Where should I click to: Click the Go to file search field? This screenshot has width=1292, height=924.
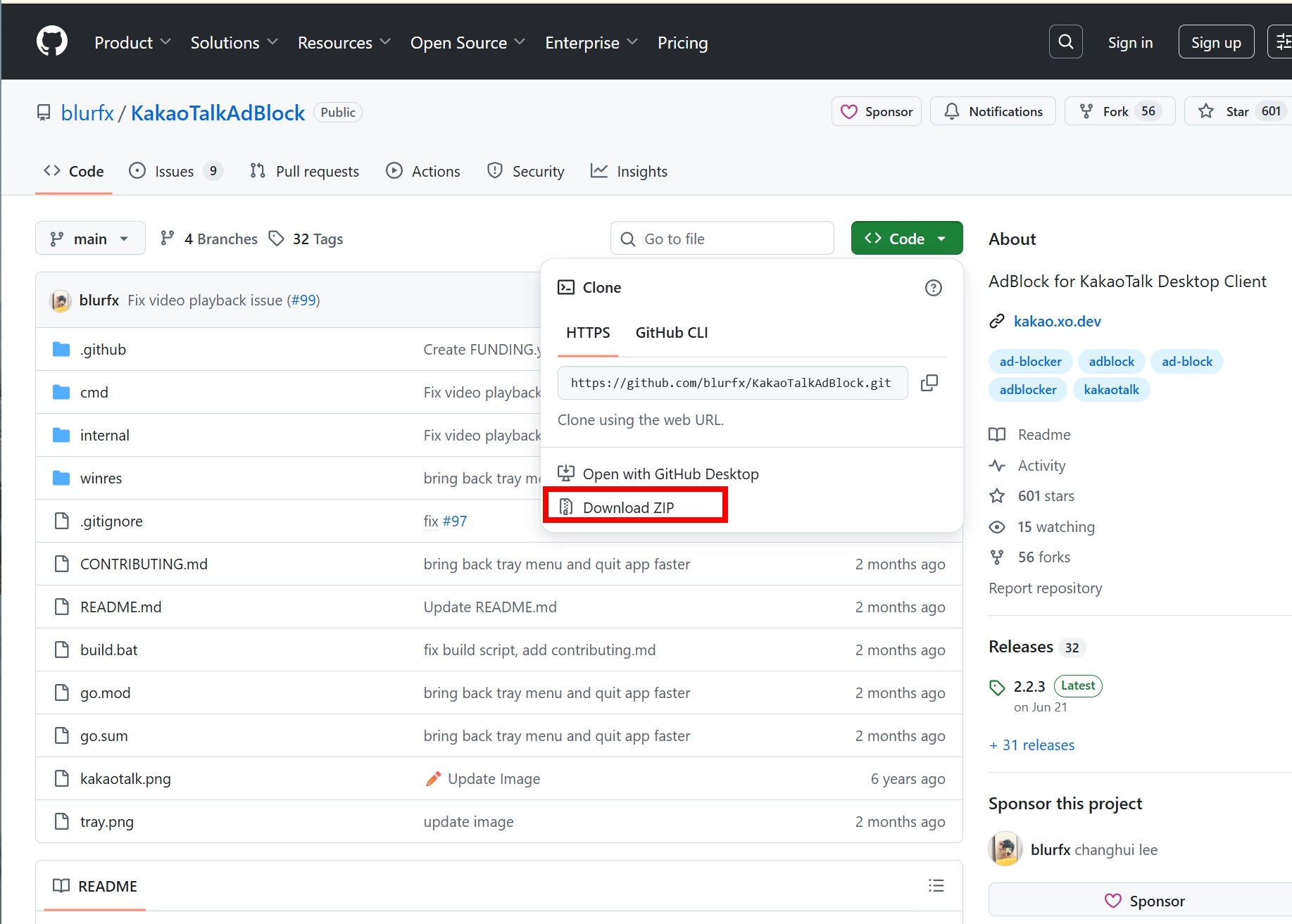click(x=722, y=239)
